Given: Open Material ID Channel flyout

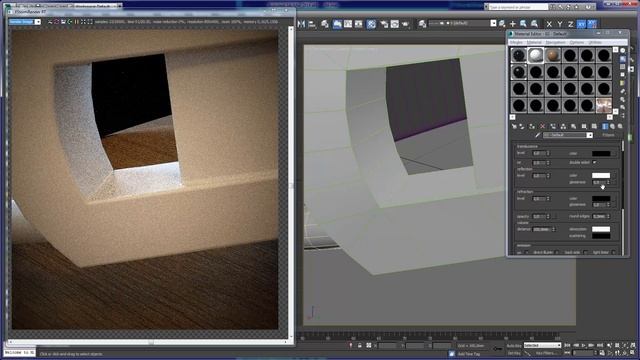Looking at the screenshot, I should [x=584, y=126].
